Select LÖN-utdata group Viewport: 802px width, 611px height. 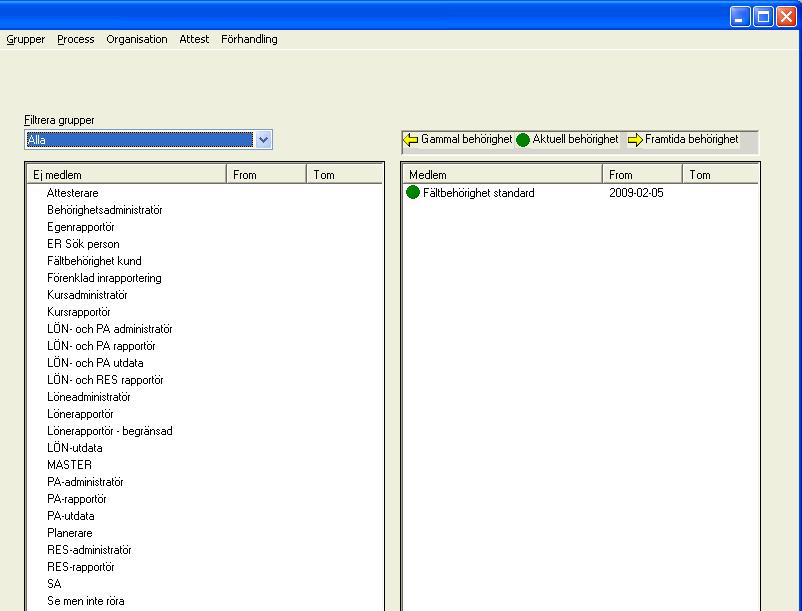75,448
